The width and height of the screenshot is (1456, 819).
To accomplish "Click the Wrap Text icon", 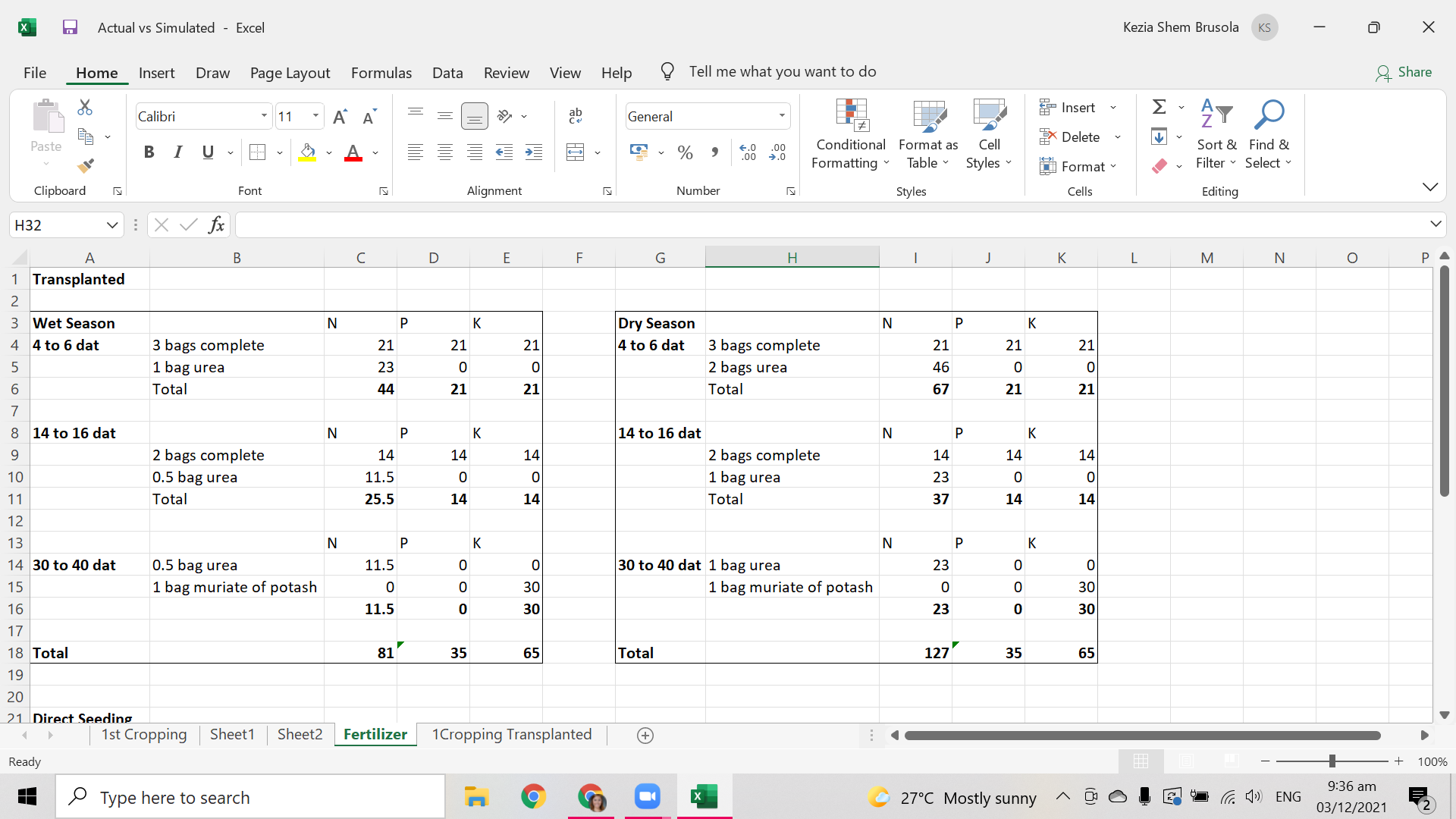I will [576, 116].
